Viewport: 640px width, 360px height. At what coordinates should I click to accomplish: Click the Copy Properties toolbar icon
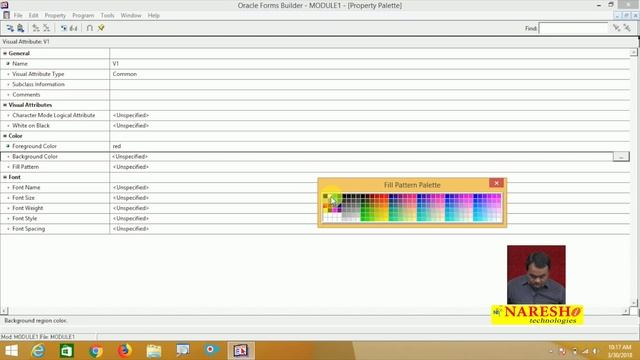pyautogui.click(x=10, y=28)
